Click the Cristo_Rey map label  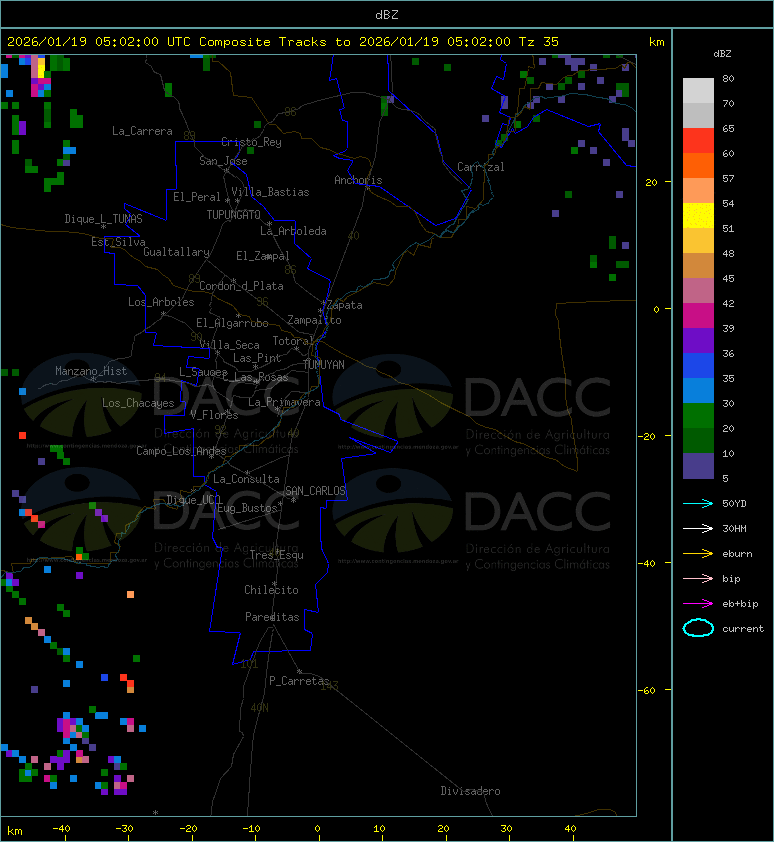pyautogui.click(x=251, y=142)
